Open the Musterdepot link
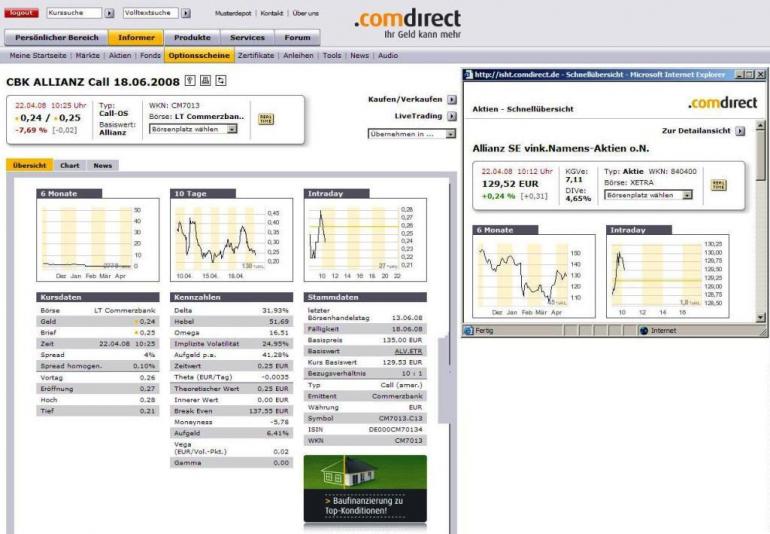 tap(233, 13)
